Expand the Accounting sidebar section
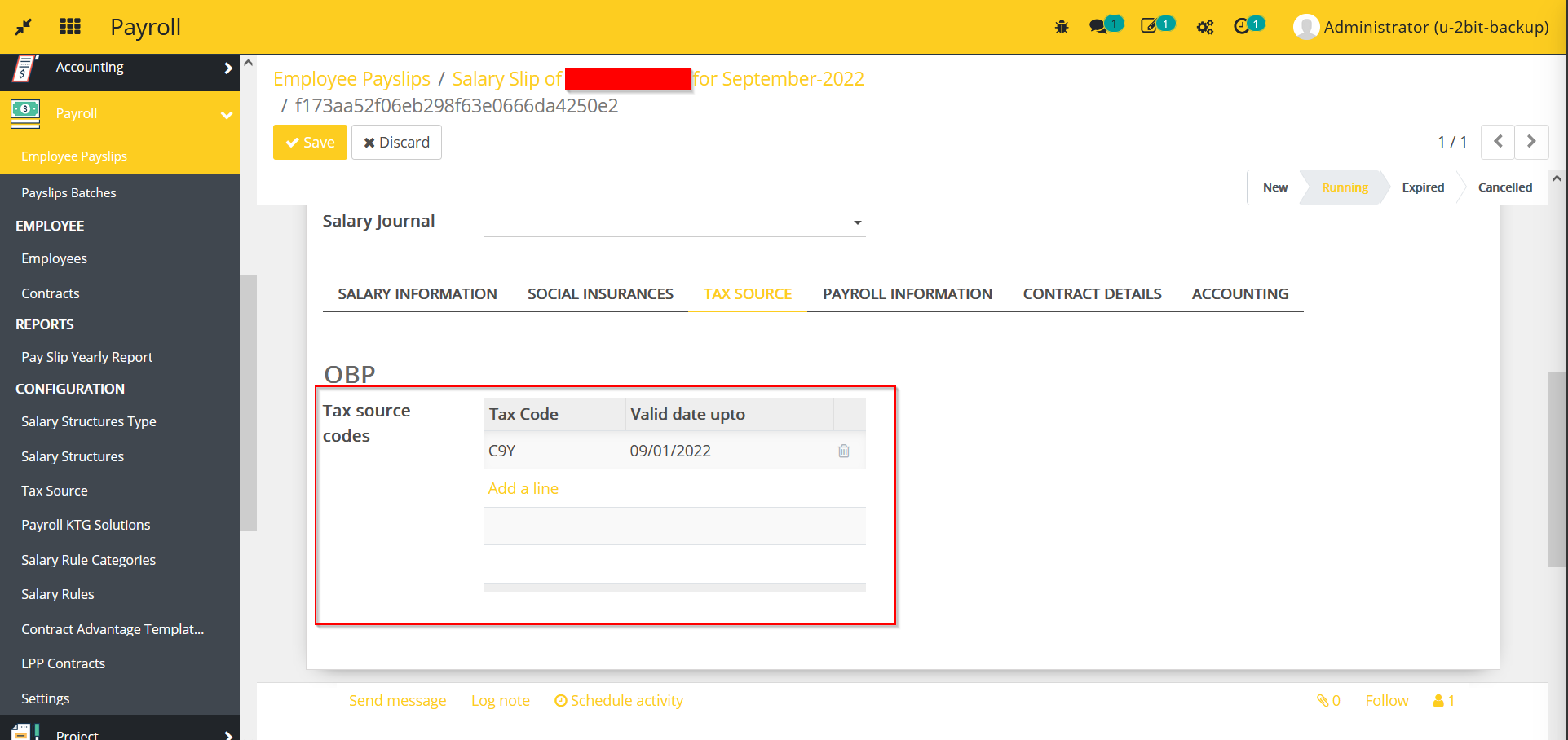1568x740 pixels. (x=229, y=69)
